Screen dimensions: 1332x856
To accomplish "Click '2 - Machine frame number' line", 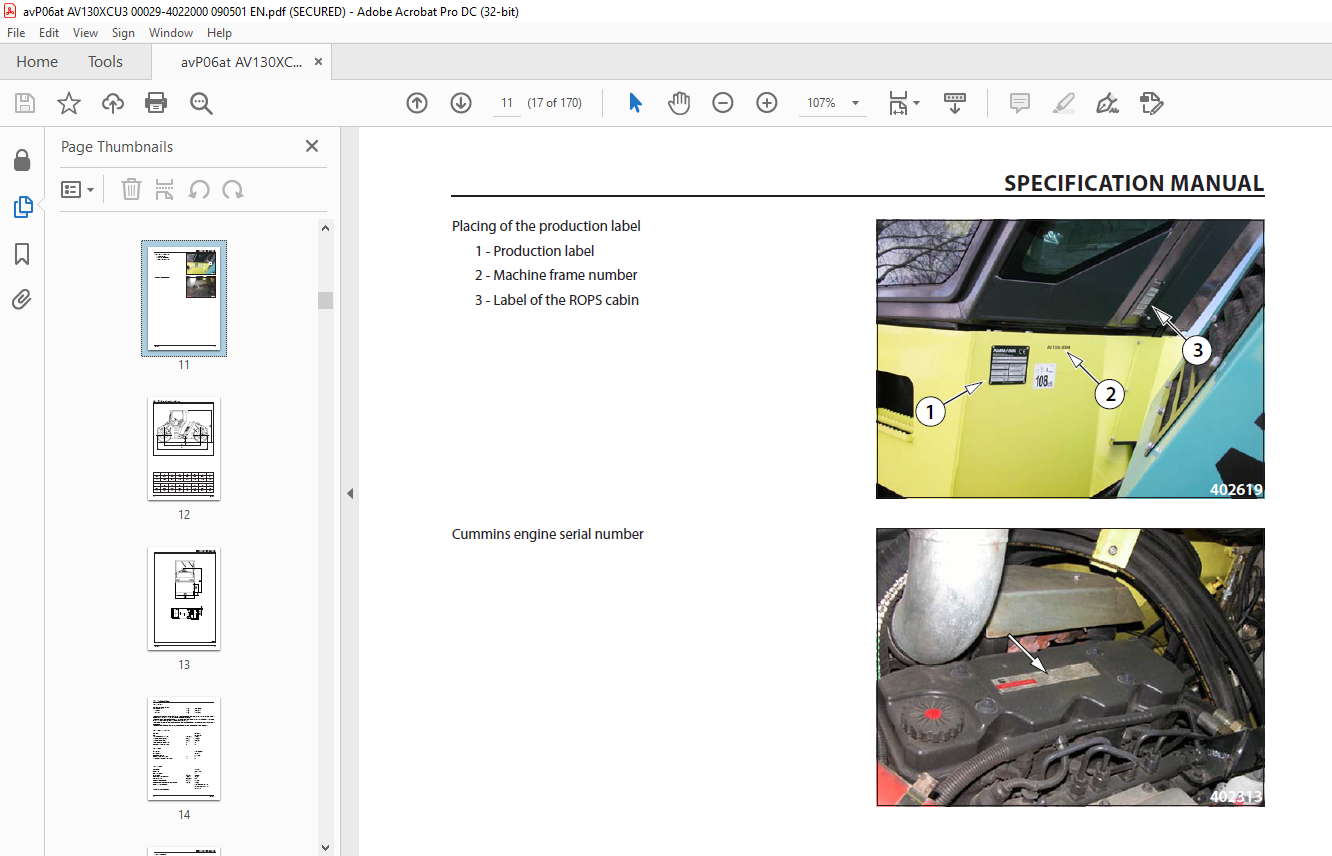I will (x=556, y=275).
